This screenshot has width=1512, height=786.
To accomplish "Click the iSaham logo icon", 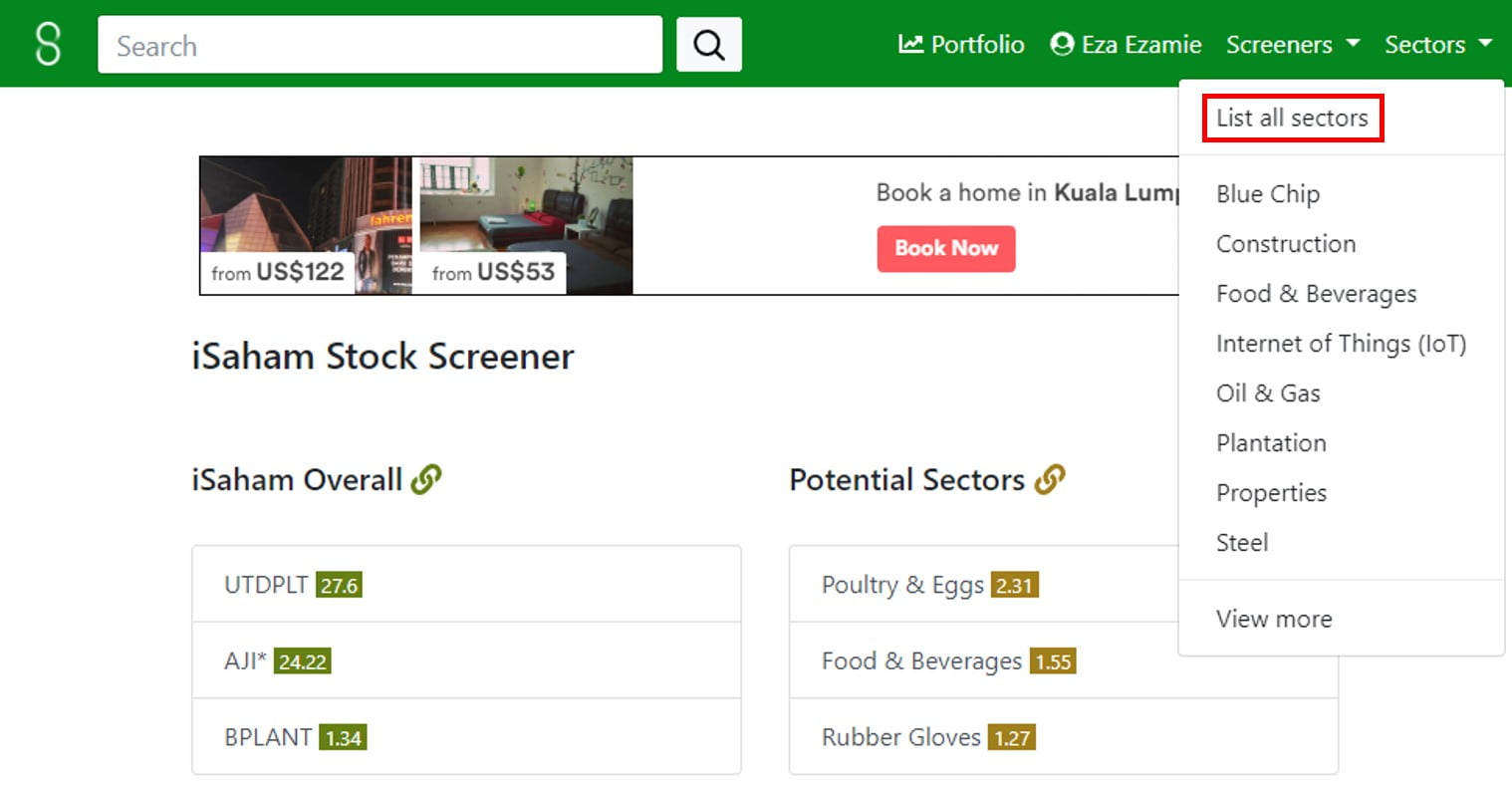I will click(48, 45).
